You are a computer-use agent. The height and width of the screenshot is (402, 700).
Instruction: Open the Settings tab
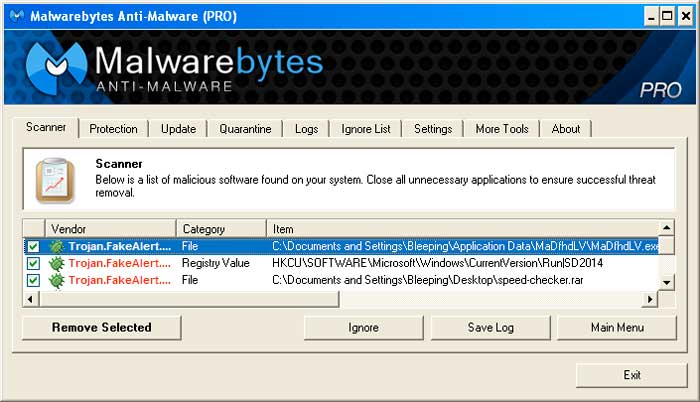point(433,129)
